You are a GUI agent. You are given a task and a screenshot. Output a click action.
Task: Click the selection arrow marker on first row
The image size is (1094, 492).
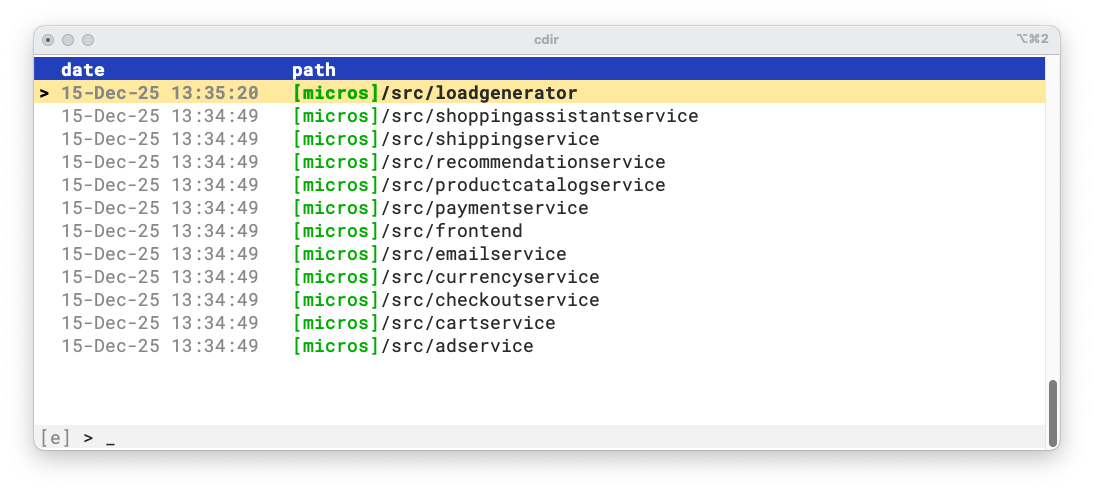click(x=44, y=93)
